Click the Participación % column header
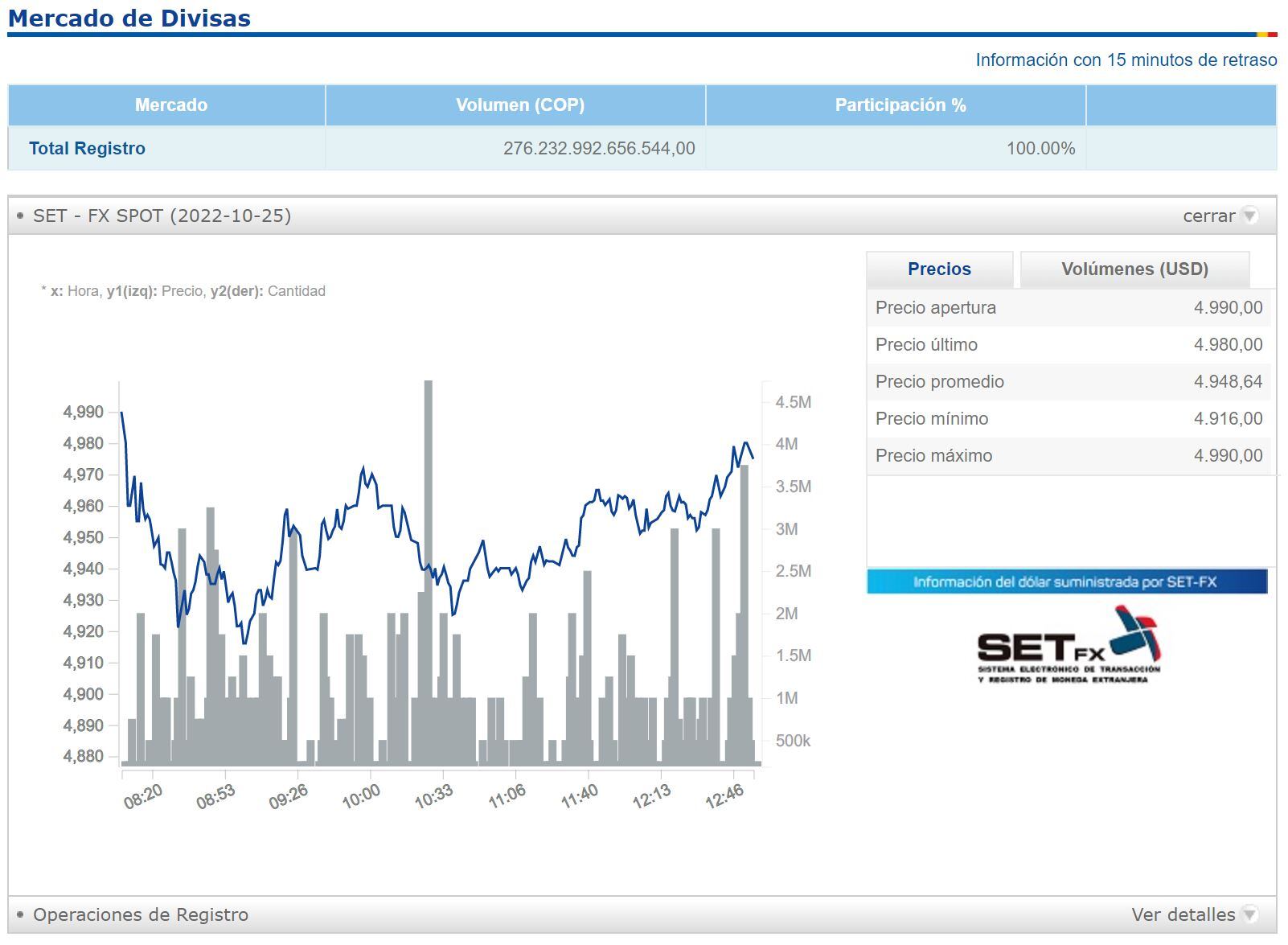Image resolution: width=1288 pixels, height=945 pixels. (x=900, y=105)
